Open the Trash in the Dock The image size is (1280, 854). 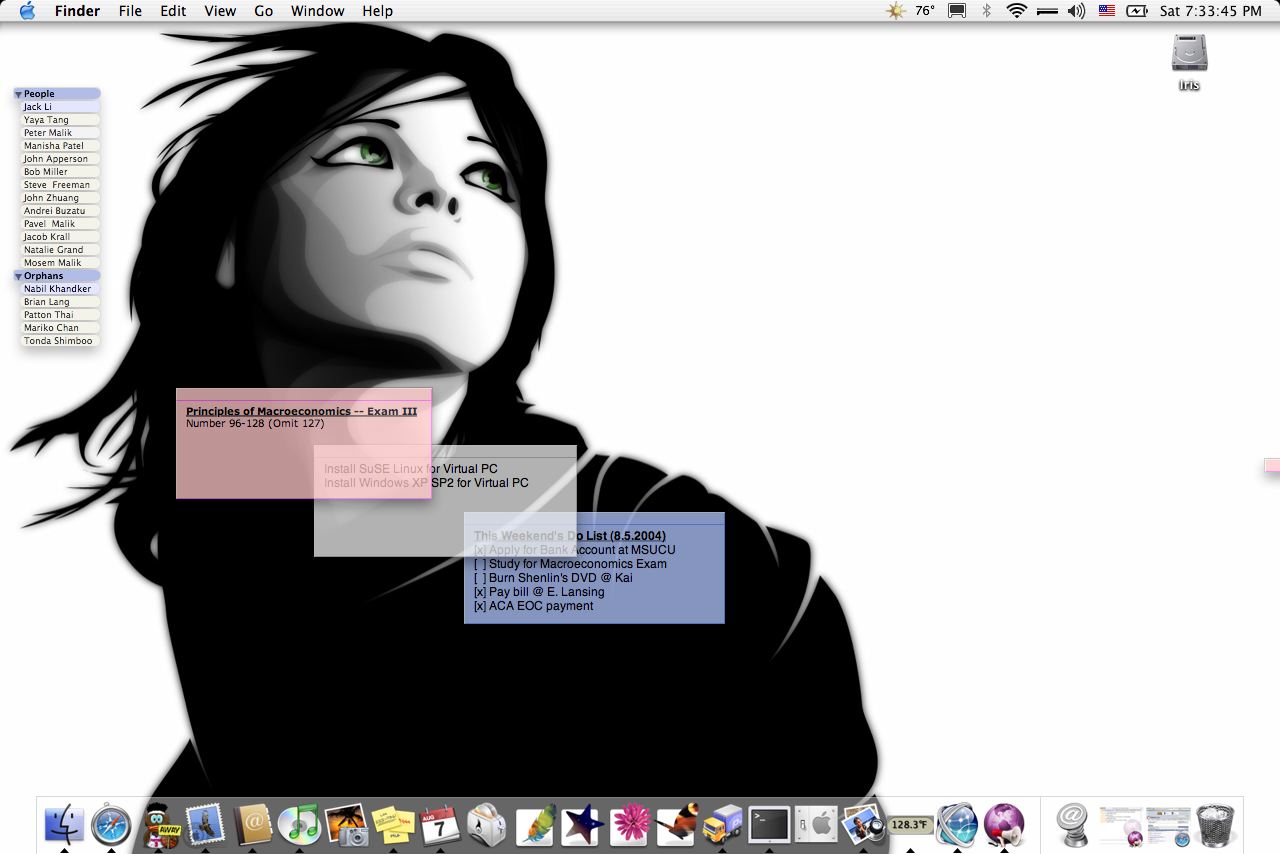pos(1216,825)
